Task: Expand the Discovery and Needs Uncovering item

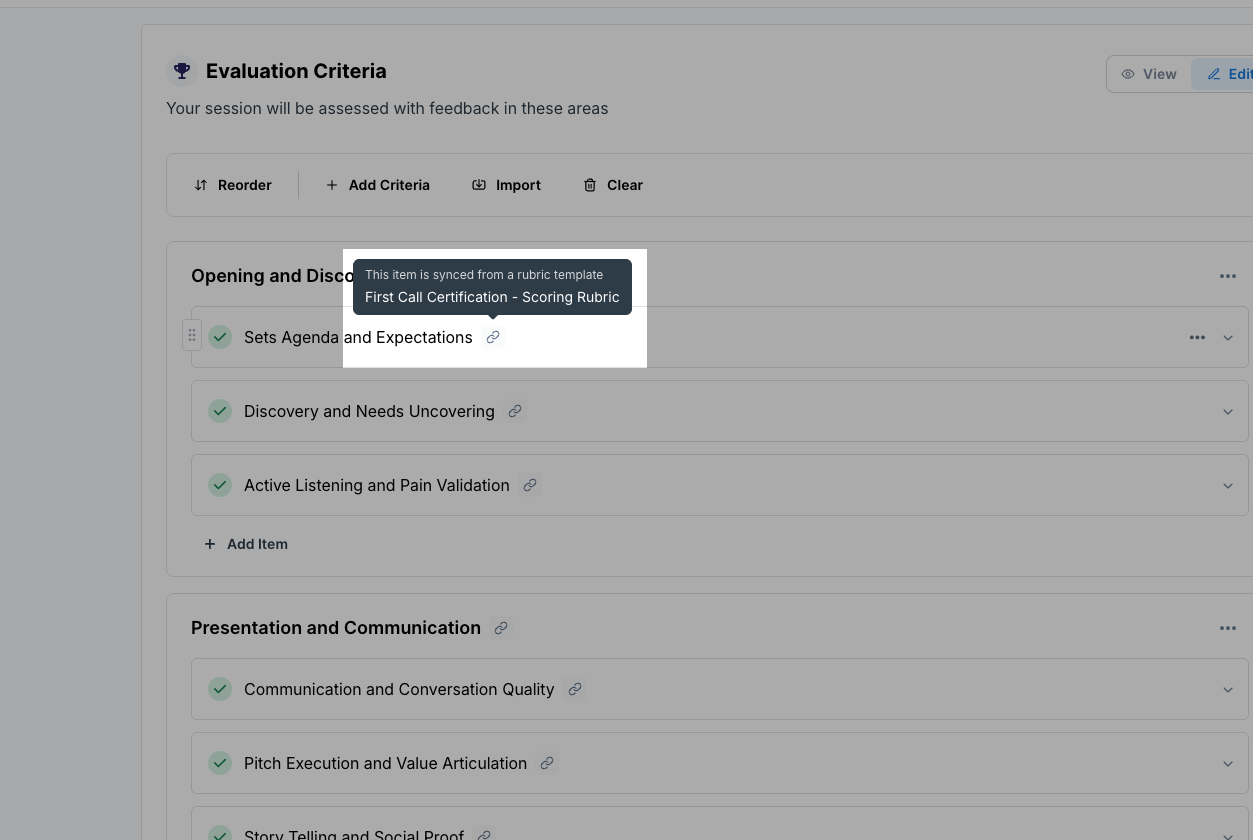Action: pyautogui.click(x=1228, y=411)
